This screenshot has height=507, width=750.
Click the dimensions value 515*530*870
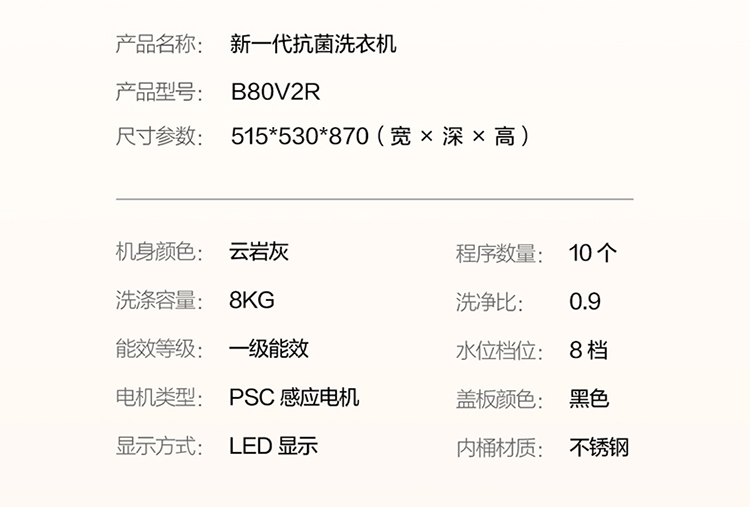300,137
